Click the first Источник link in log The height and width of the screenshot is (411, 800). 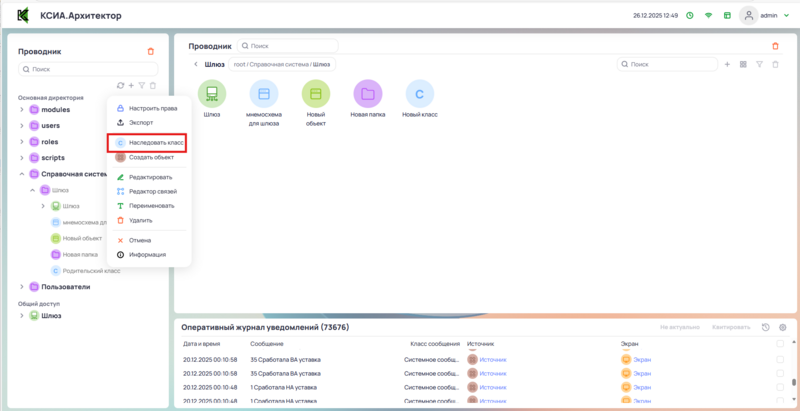click(x=493, y=359)
